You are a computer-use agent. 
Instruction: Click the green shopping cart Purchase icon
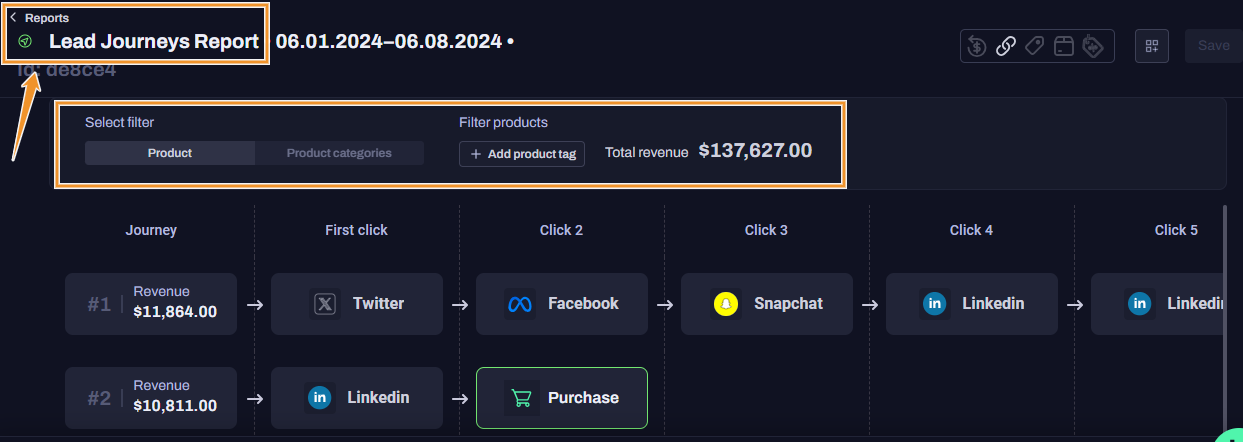click(521, 398)
